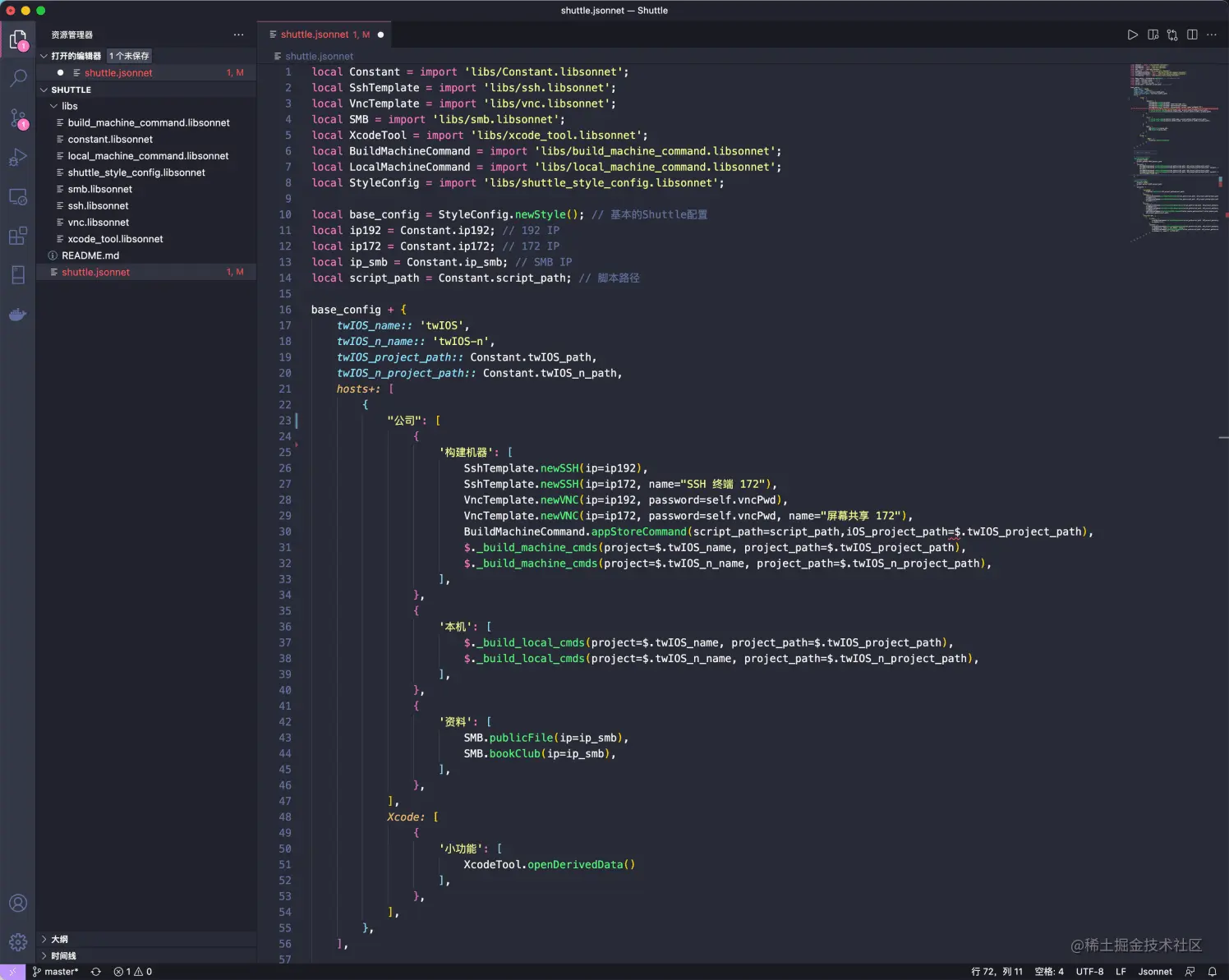Open the explorer more actions menu

point(238,35)
